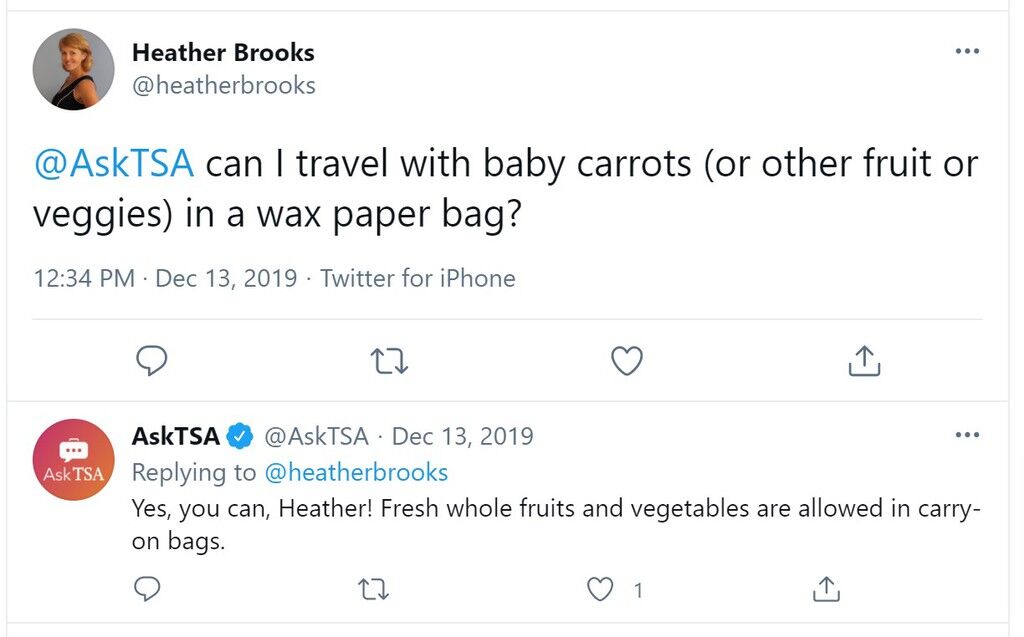
Task: Share the AskTSA reply tweet
Action: pos(826,589)
